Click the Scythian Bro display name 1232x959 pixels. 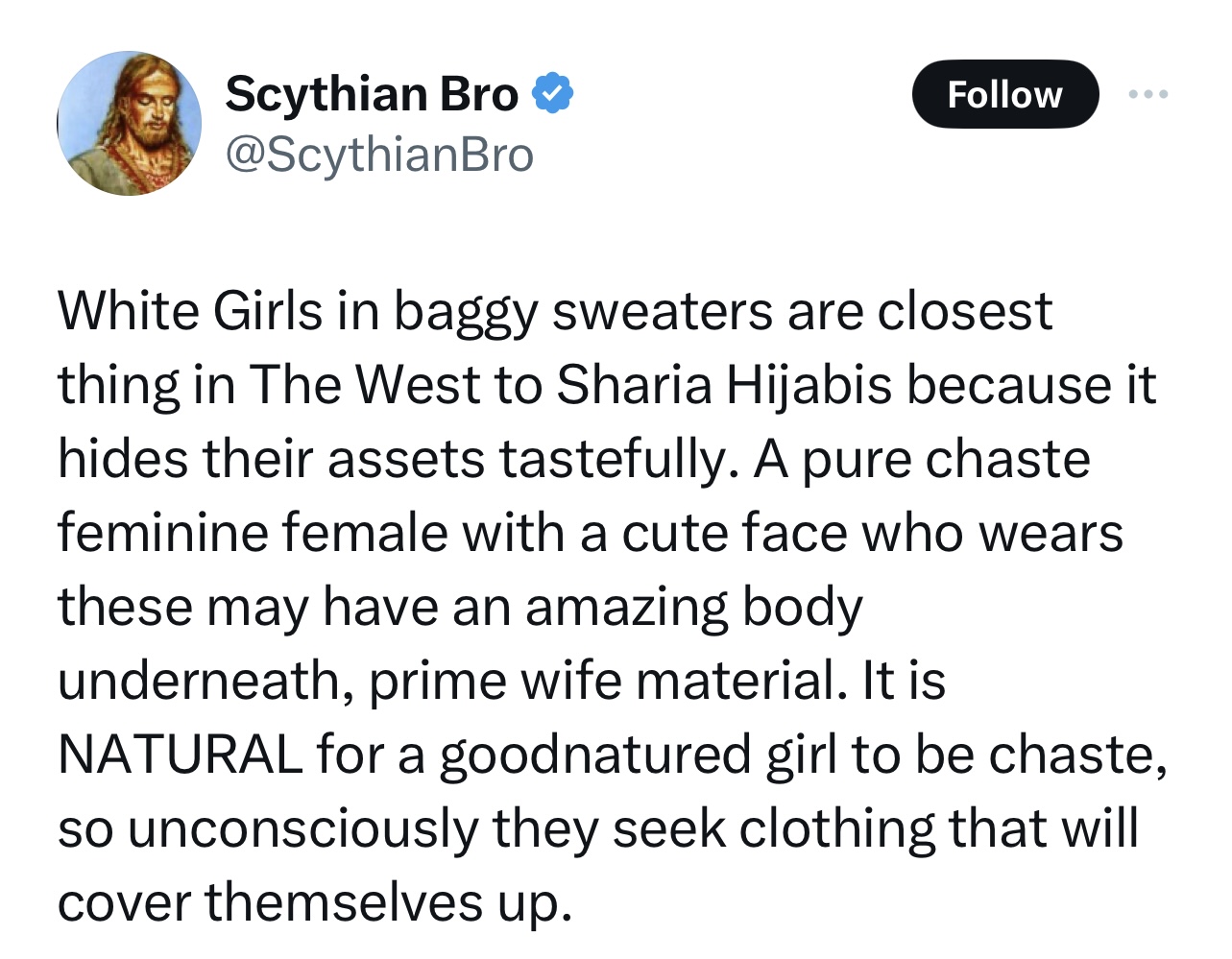372,94
